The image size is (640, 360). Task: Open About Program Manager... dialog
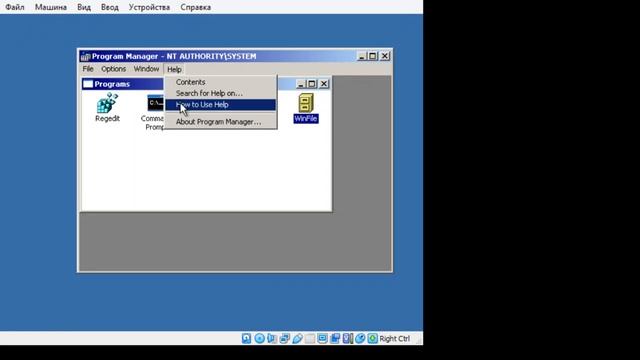220,122
